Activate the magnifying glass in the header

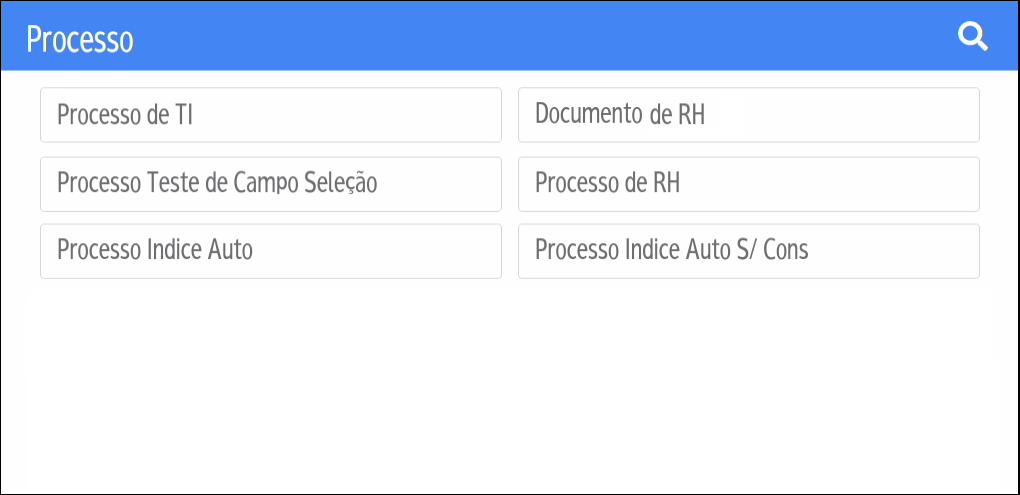973,37
